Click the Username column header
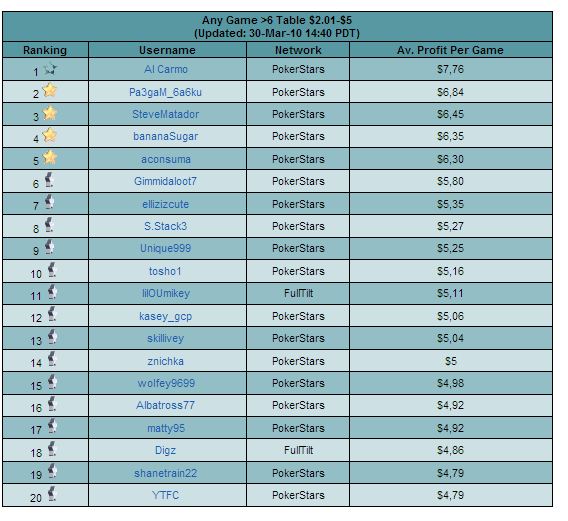Image resolution: width=568 pixels, height=521 pixels. (167, 50)
